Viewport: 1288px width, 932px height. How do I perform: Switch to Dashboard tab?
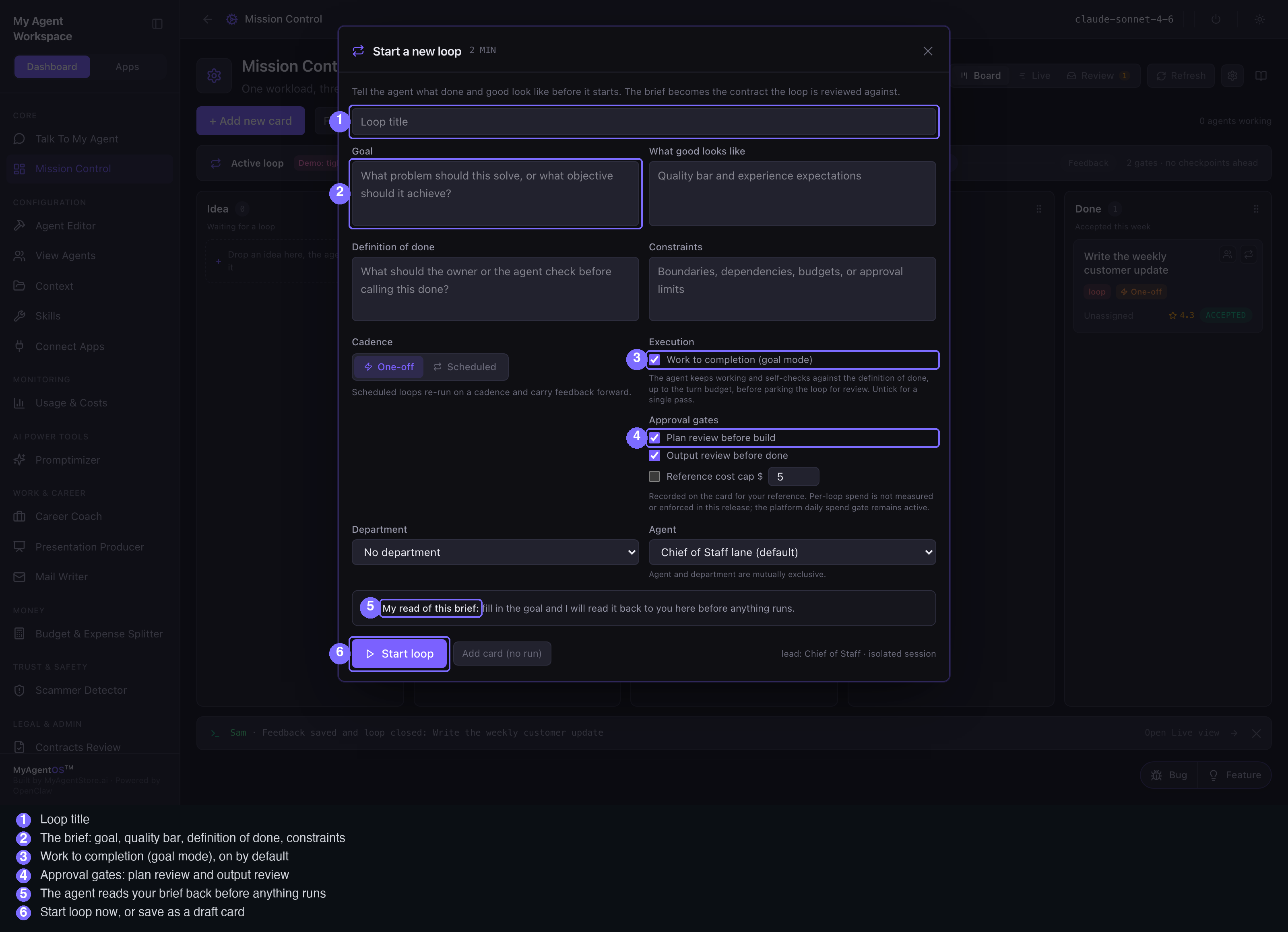coord(52,66)
